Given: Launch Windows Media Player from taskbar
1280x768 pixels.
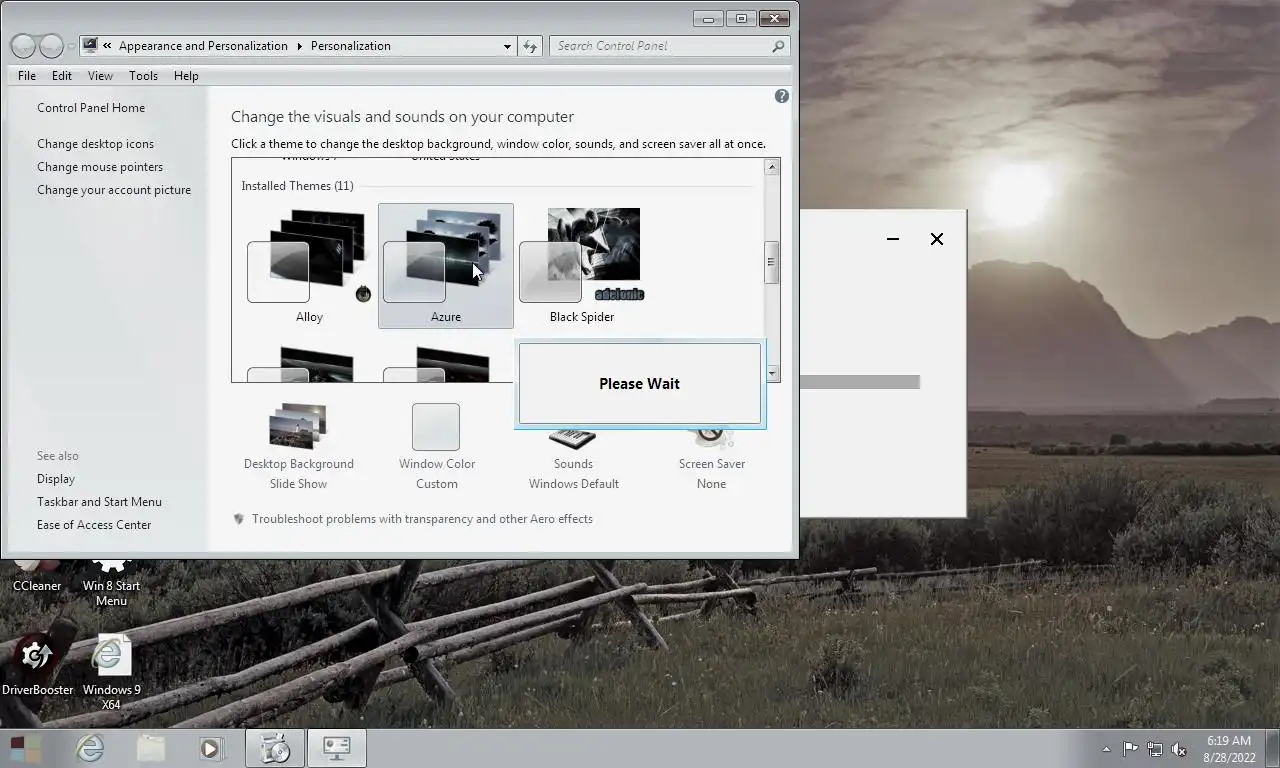Looking at the screenshot, I should point(210,748).
